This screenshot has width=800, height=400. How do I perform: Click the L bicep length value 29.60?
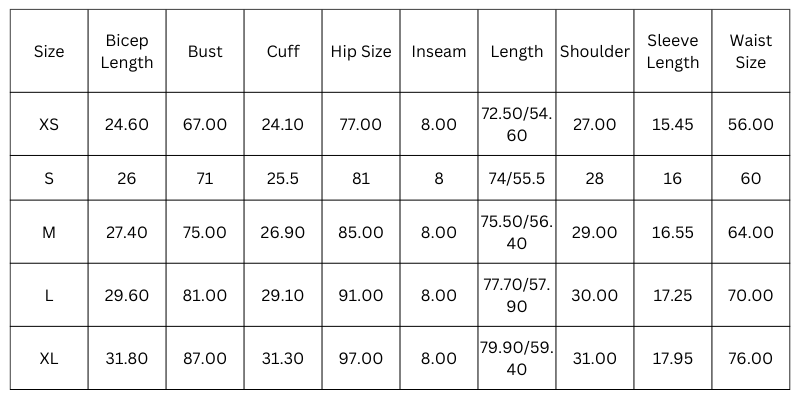[x=127, y=295]
